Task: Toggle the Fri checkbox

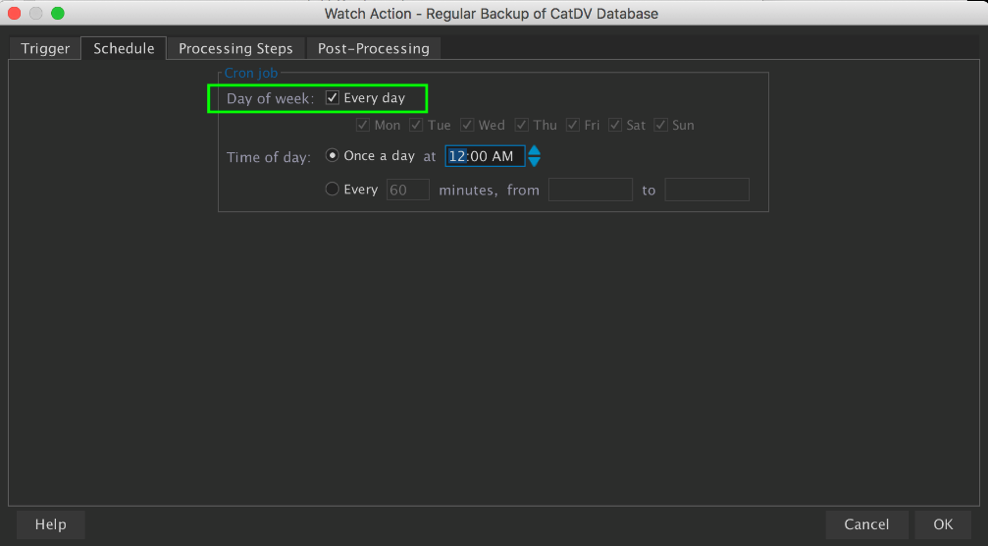Action: coord(573,125)
